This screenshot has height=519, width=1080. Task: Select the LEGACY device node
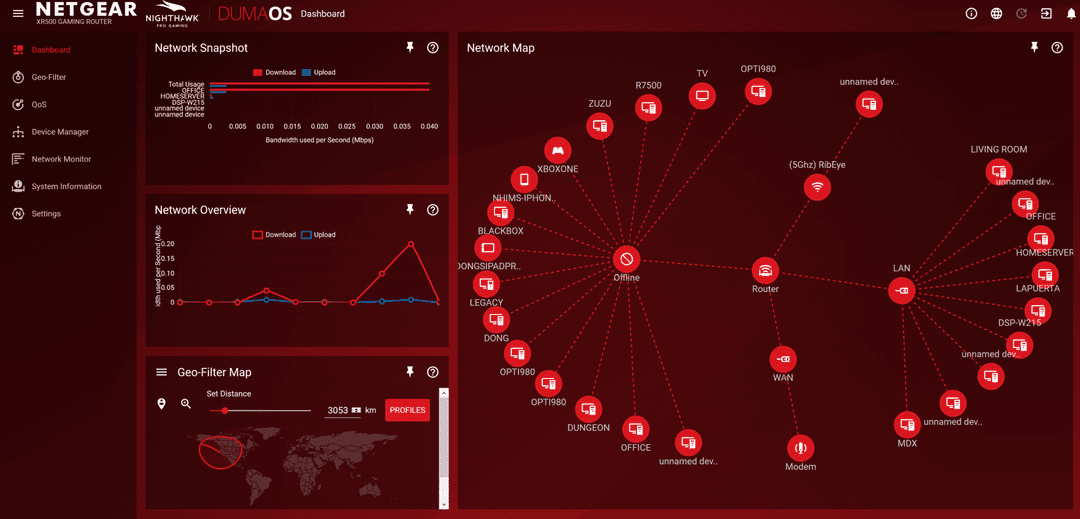[x=486, y=284]
